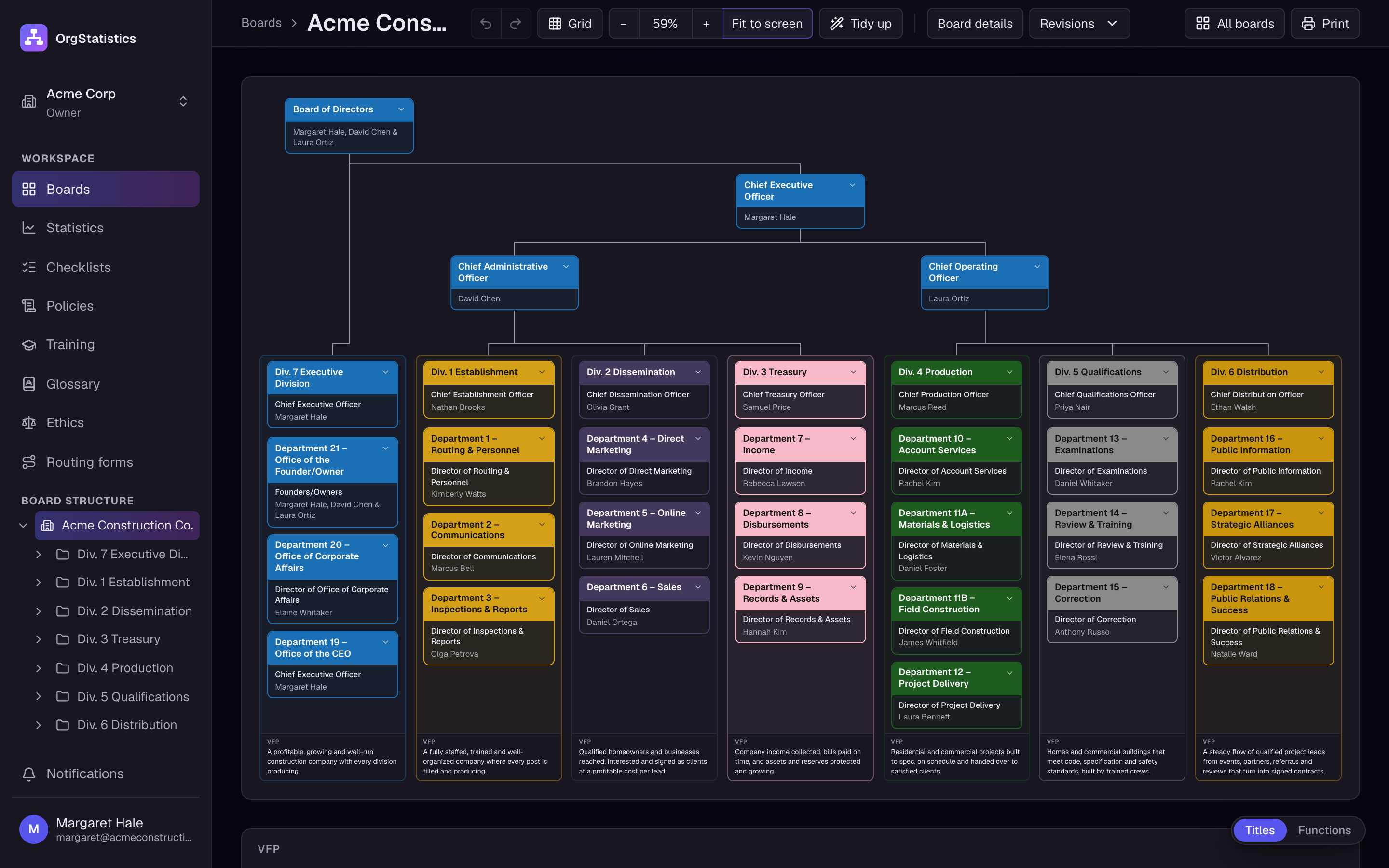1389x868 pixels.
Task: Click the All boards button
Action: (1234, 24)
